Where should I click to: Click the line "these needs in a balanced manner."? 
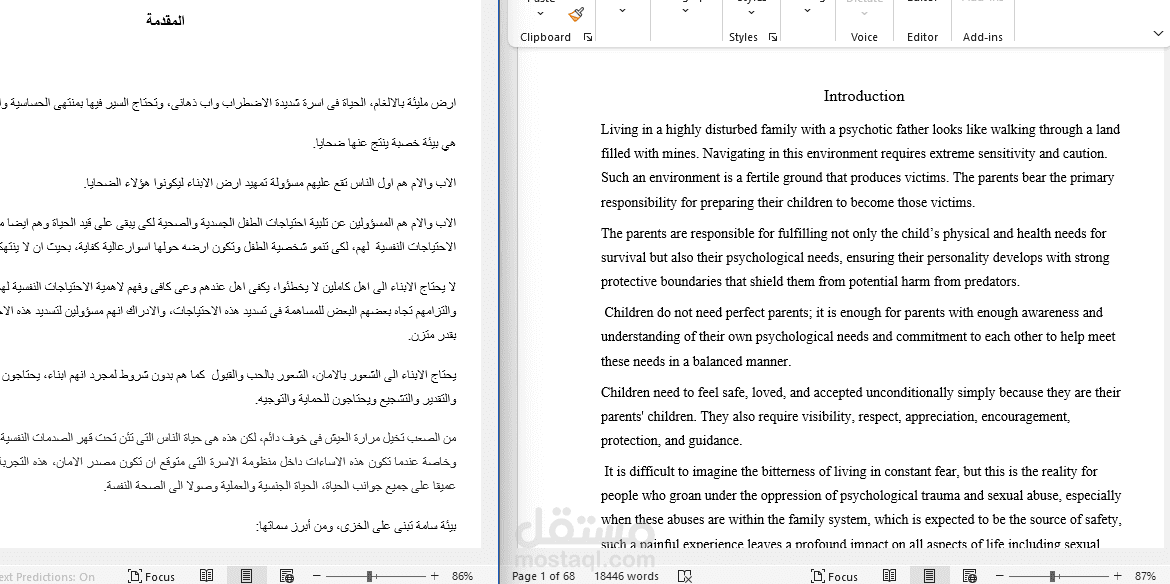tap(695, 362)
